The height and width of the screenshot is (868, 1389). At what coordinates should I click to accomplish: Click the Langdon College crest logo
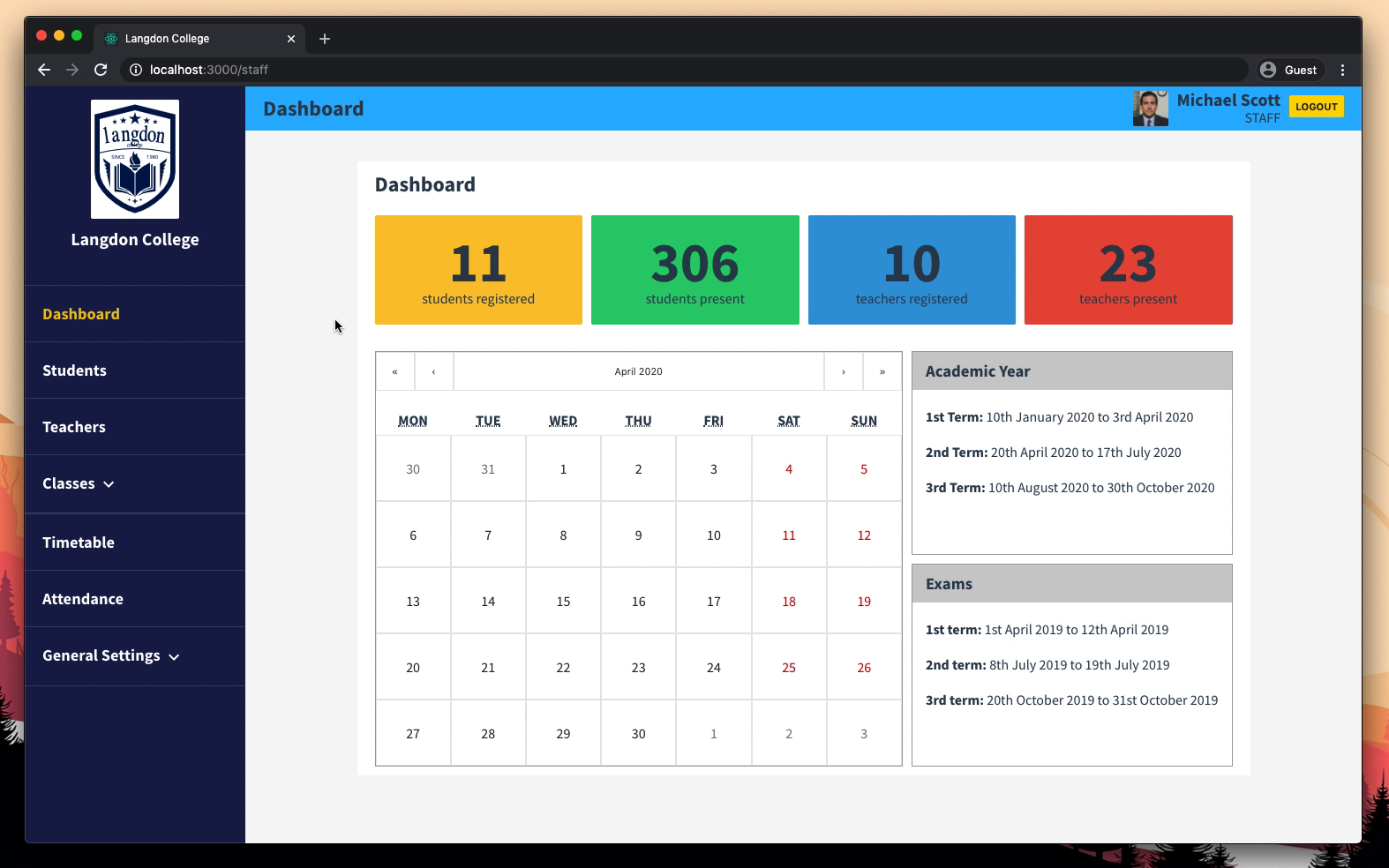(x=135, y=159)
